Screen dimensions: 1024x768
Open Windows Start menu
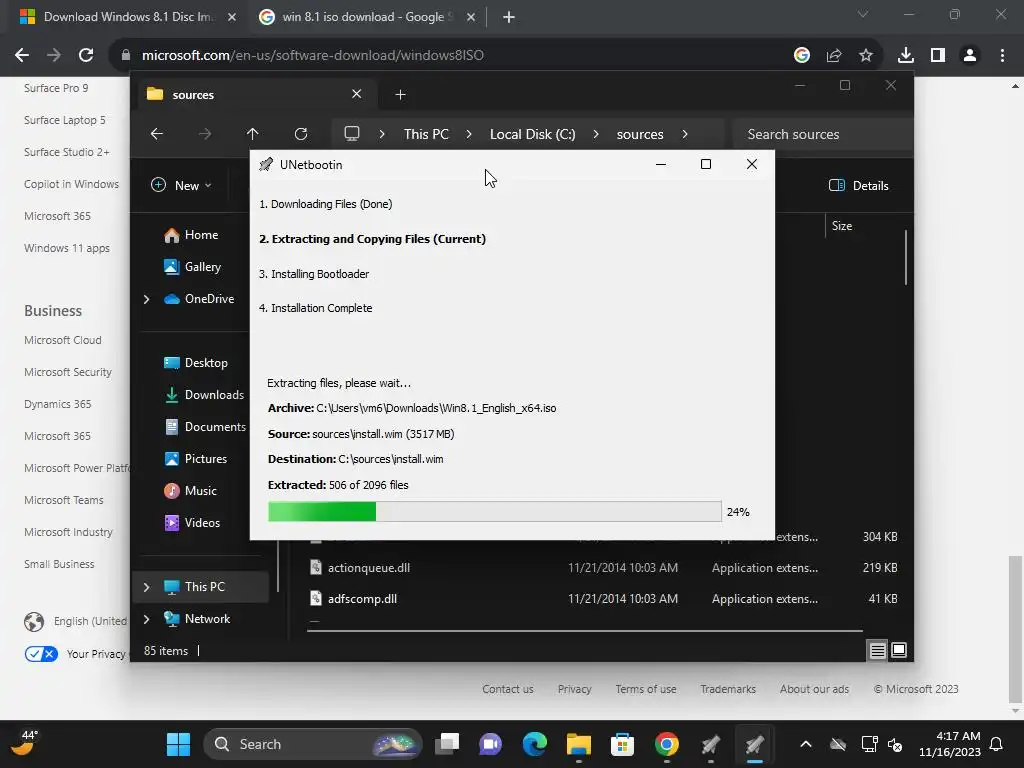pos(178,744)
